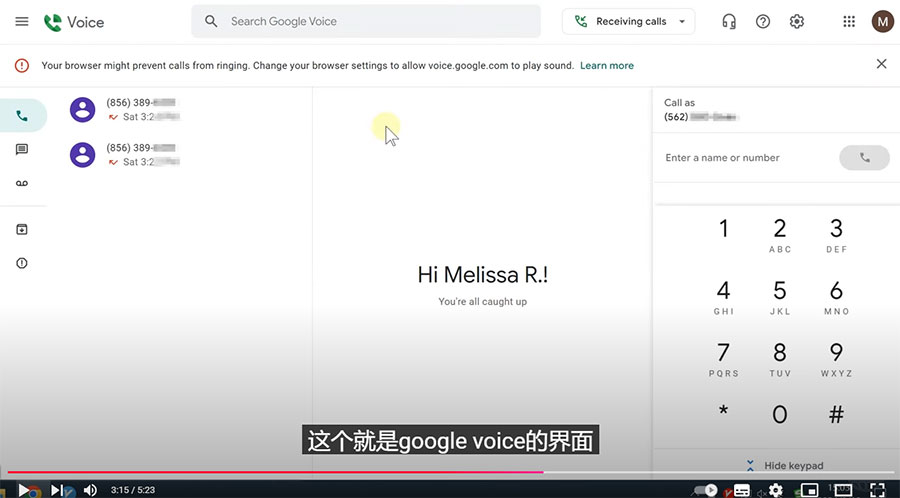Screen dimensions: 900x498
Task: Dial keypad digit 4 GHI
Action: click(724, 297)
